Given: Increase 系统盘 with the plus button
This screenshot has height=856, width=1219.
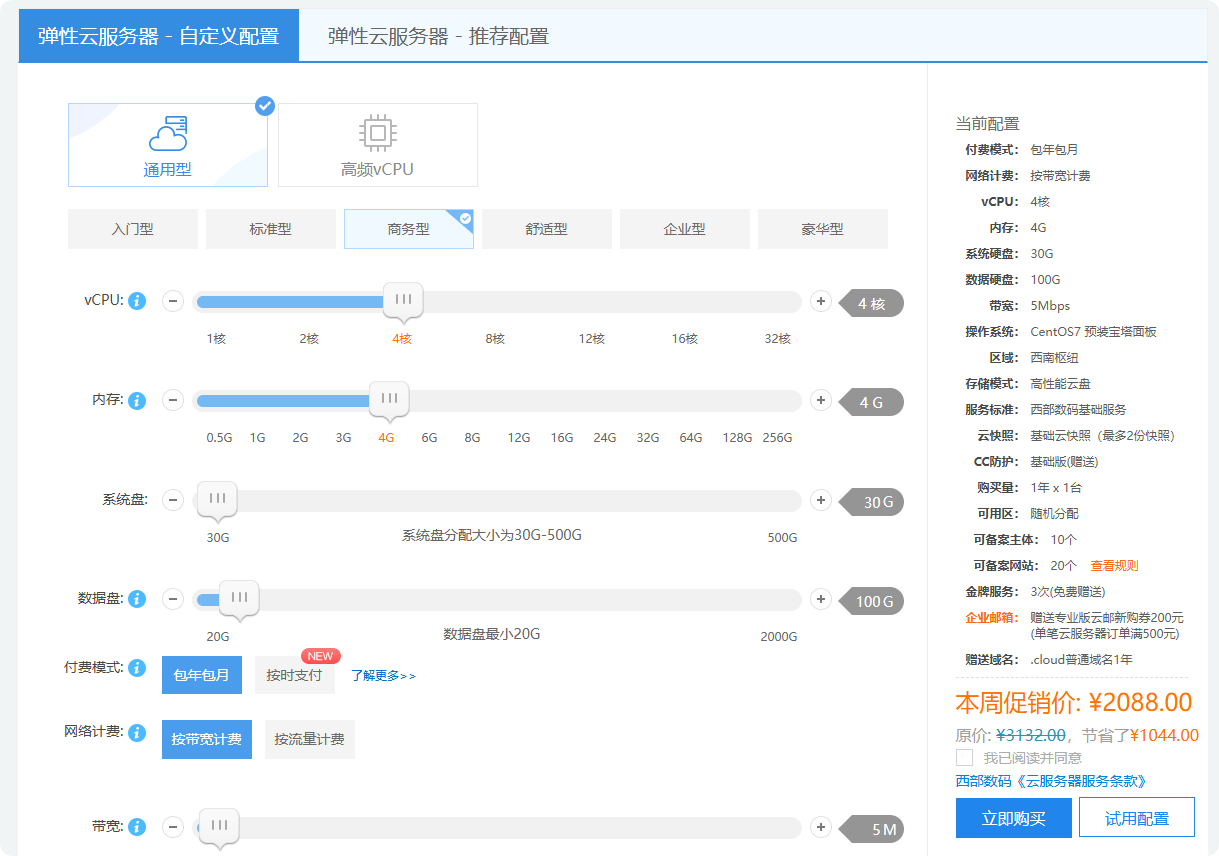Looking at the screenshot, I should click(821, 500).
